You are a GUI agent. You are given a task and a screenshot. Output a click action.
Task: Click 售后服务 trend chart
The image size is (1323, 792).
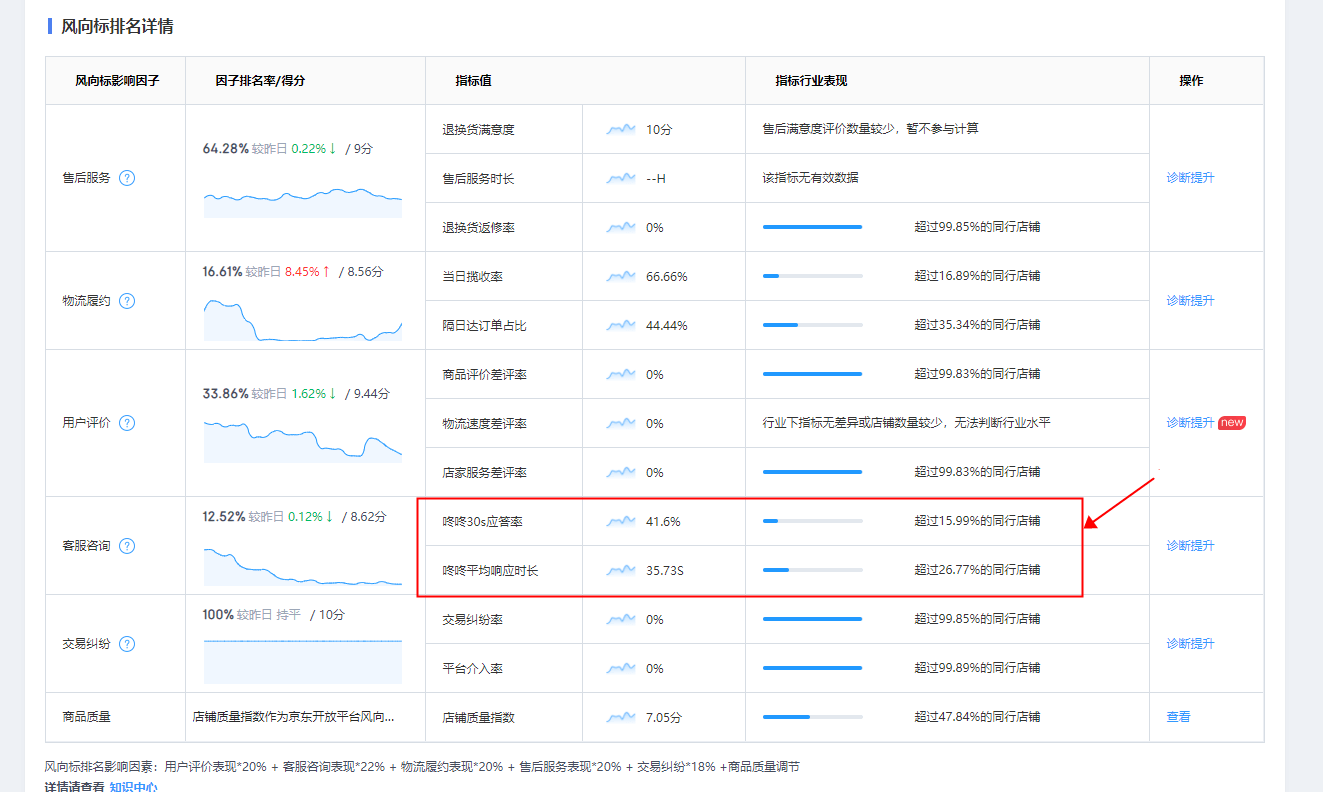pyautogui.click(x=303, y=201)
